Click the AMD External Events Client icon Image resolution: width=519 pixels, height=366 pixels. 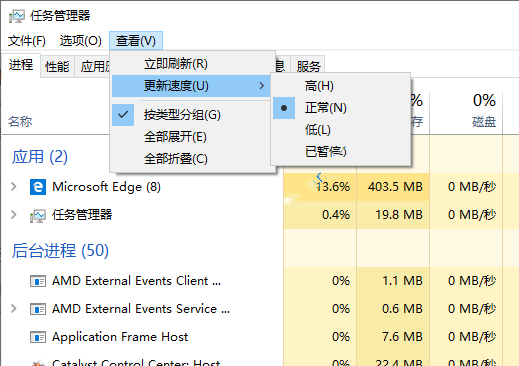tap(38, 281)
